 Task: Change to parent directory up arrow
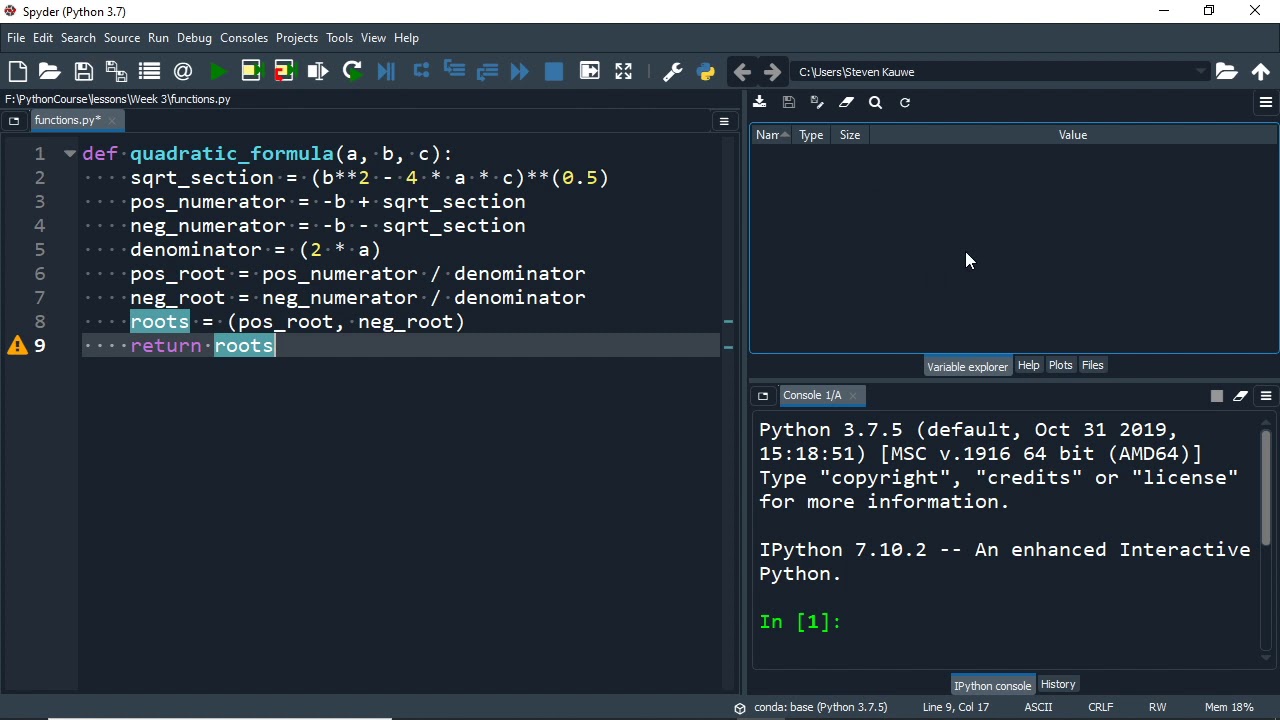click(x=1261, y=72)
